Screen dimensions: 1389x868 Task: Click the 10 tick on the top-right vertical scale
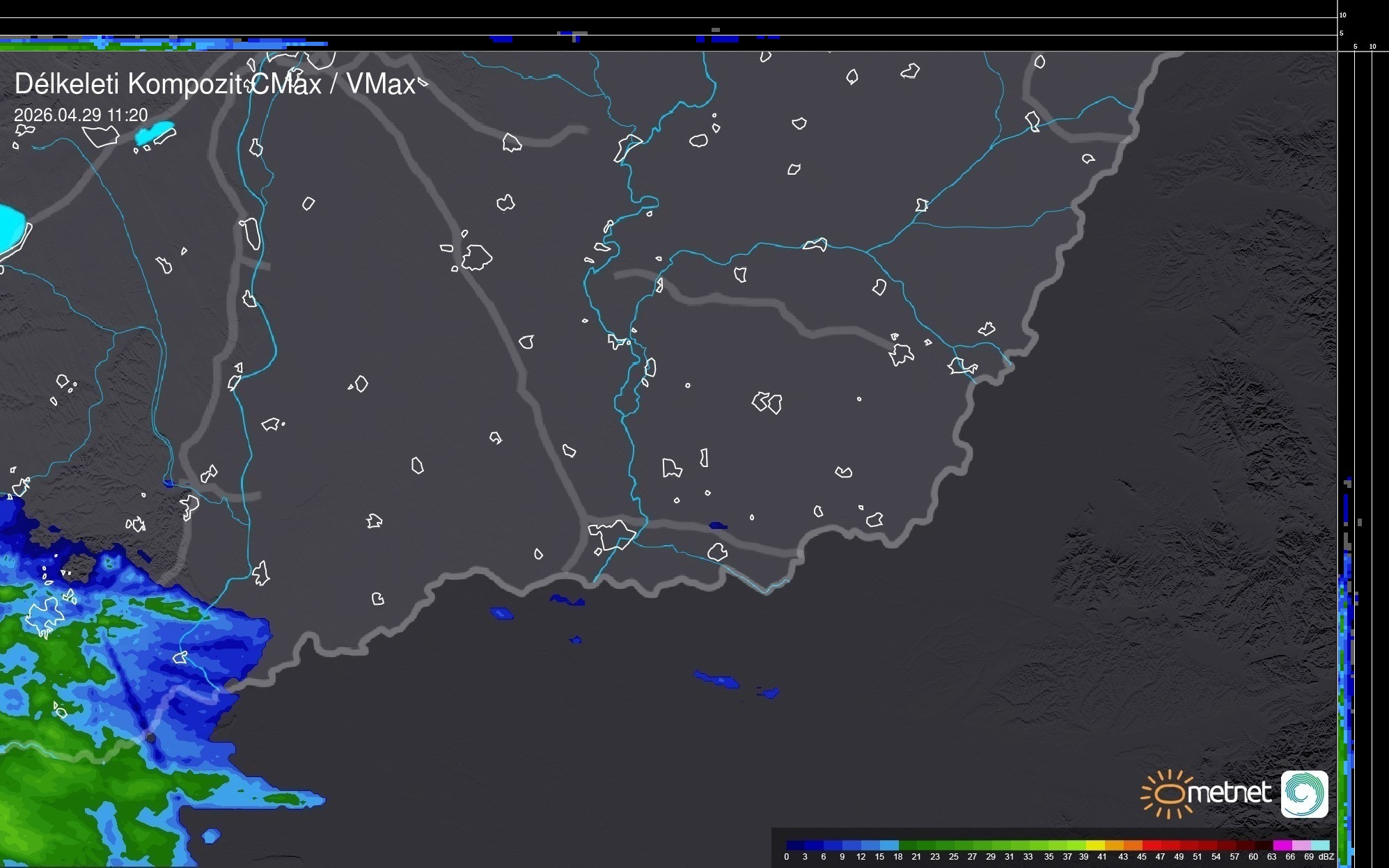pos(1343,15)
